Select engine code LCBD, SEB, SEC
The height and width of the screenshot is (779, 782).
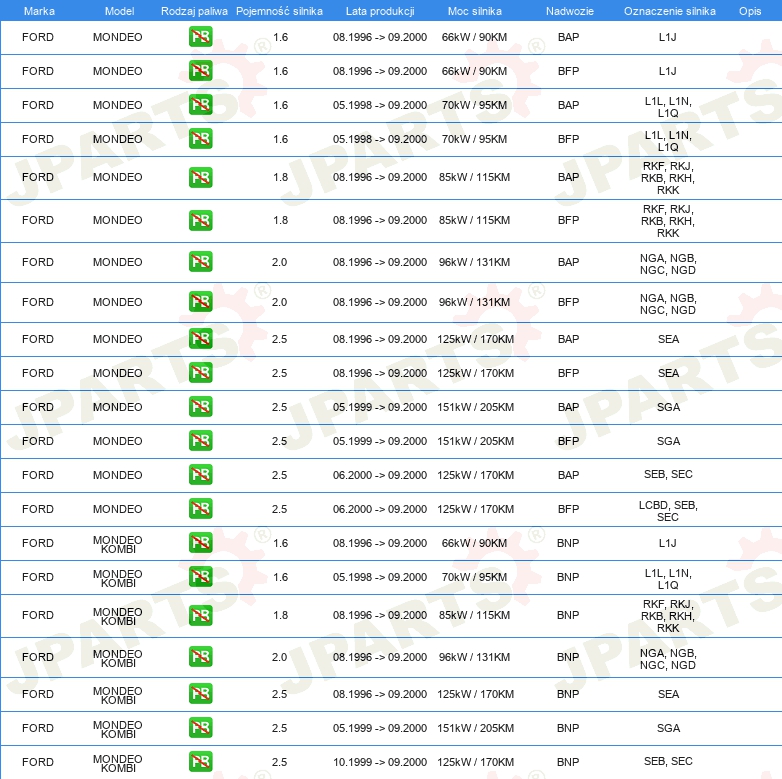pos(668,511)
